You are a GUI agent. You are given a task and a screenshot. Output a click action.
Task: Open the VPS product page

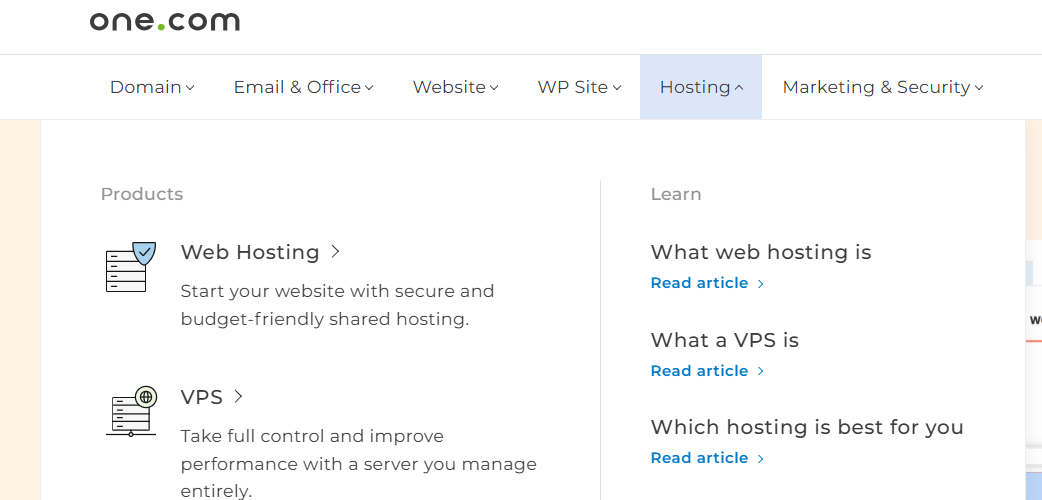[202, 397]
